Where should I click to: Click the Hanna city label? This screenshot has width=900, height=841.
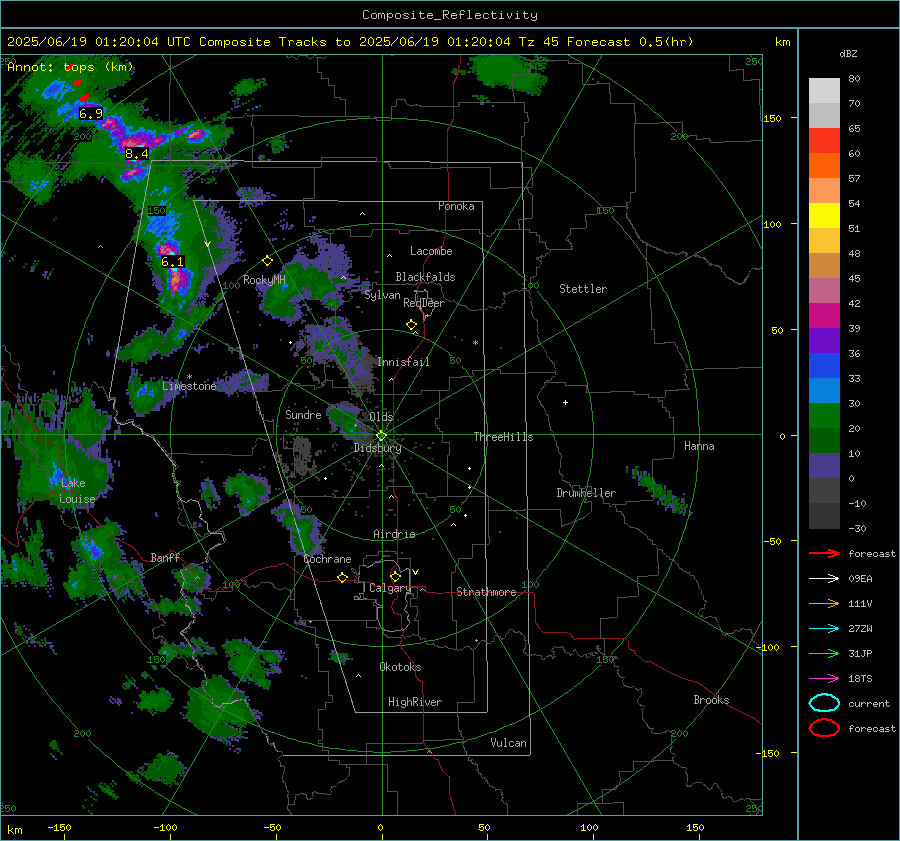coord(699,446)
